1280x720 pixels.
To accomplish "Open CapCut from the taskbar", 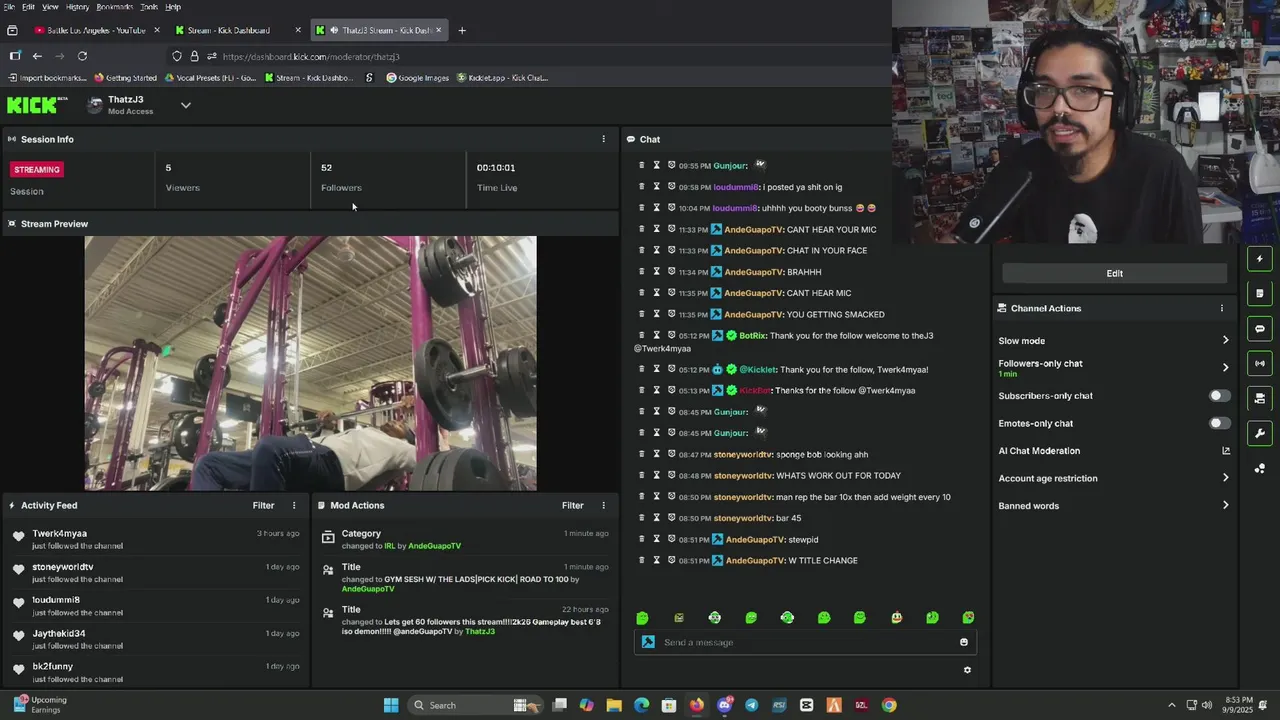I will [x=806, y=705].
